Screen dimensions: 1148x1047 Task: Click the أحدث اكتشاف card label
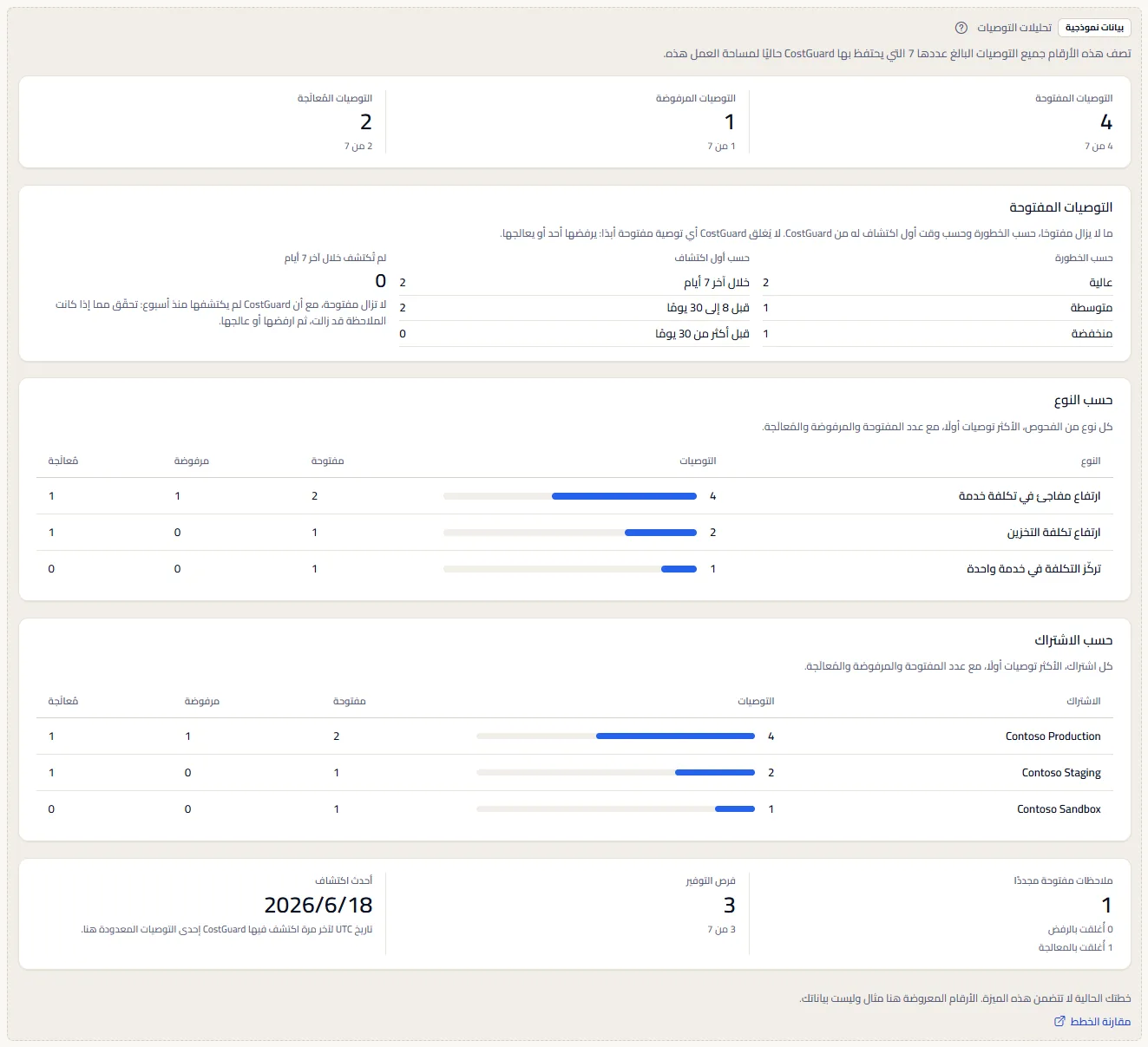click(344, 881)
